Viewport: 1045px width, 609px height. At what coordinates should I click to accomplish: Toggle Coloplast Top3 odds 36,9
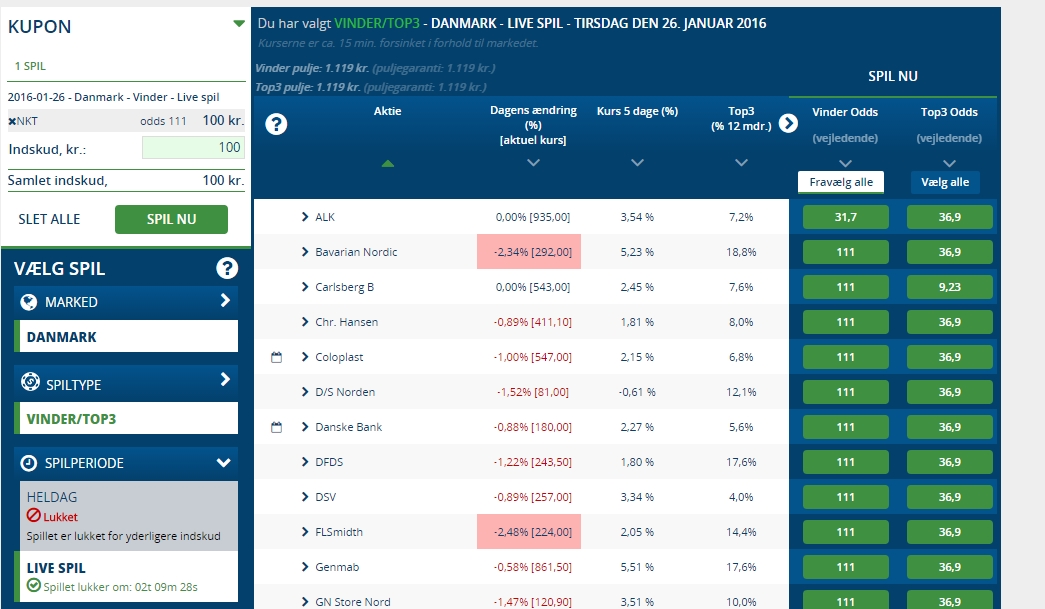tap(950, 357)
